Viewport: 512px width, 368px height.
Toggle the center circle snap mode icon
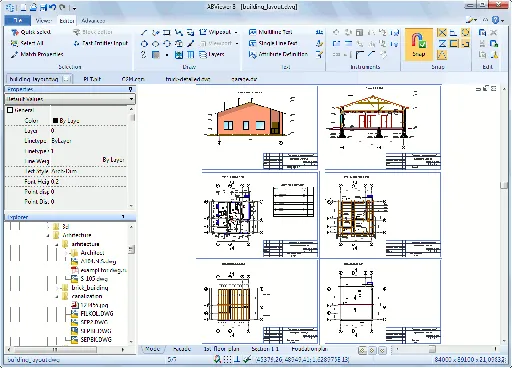[465, 32]
